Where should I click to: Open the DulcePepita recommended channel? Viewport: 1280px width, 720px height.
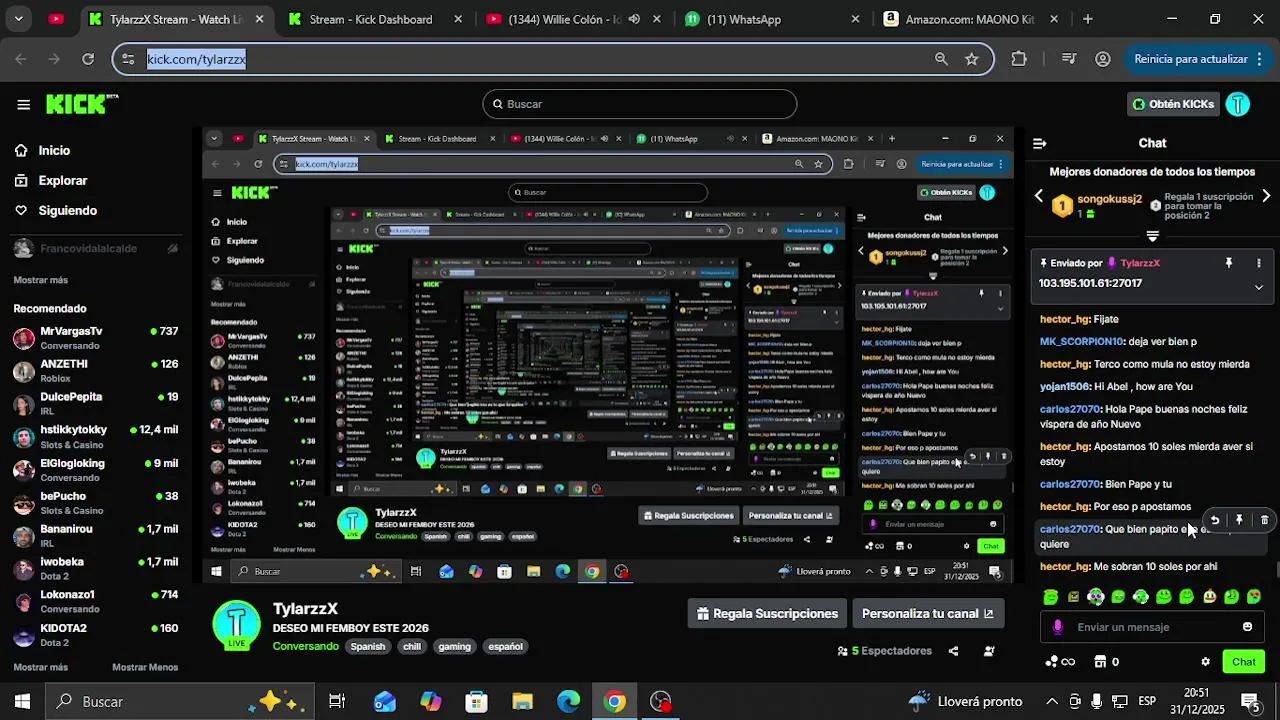click(x=95, y=404)
